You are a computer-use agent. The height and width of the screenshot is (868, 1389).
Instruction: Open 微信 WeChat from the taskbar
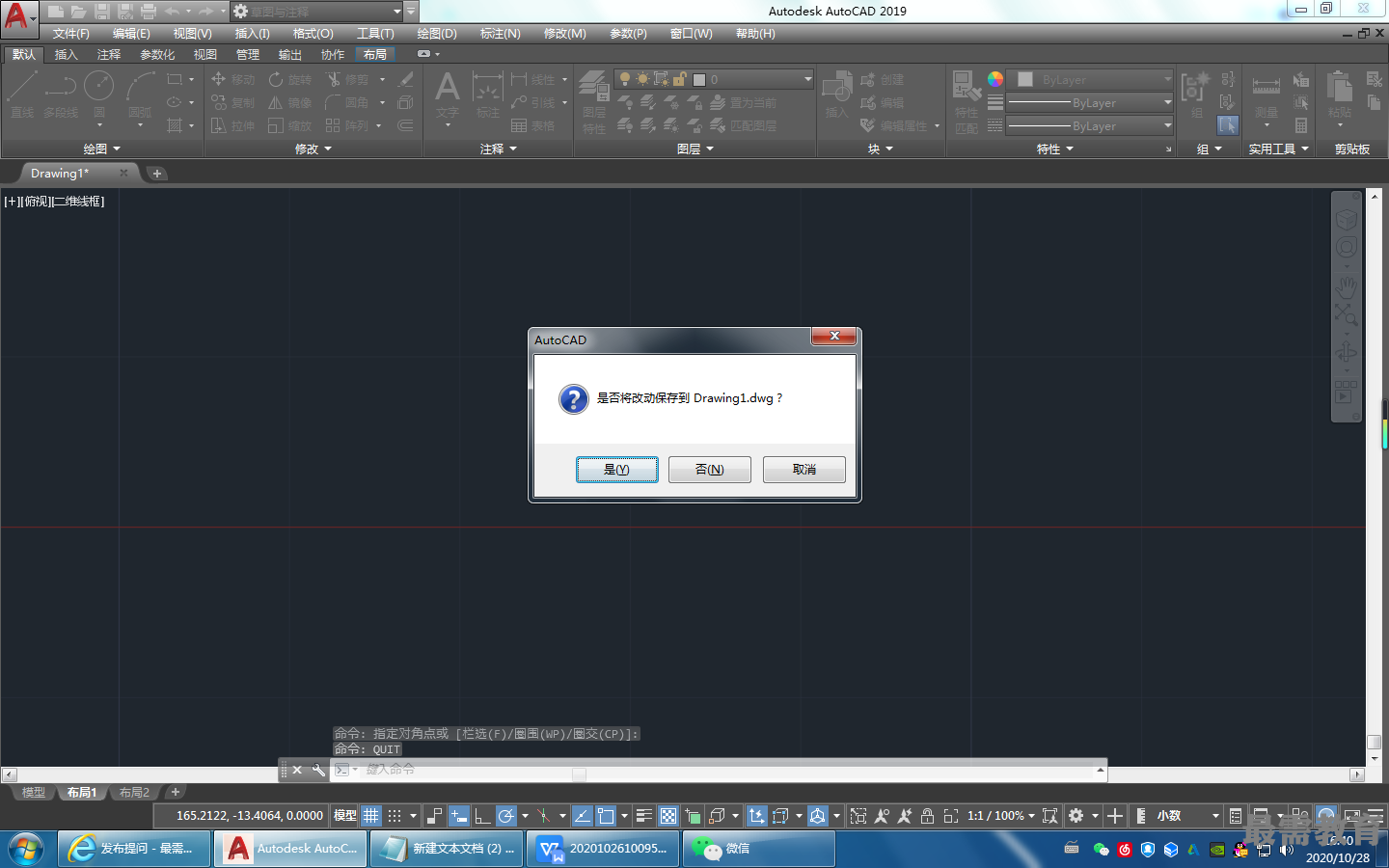coord(759,849)
